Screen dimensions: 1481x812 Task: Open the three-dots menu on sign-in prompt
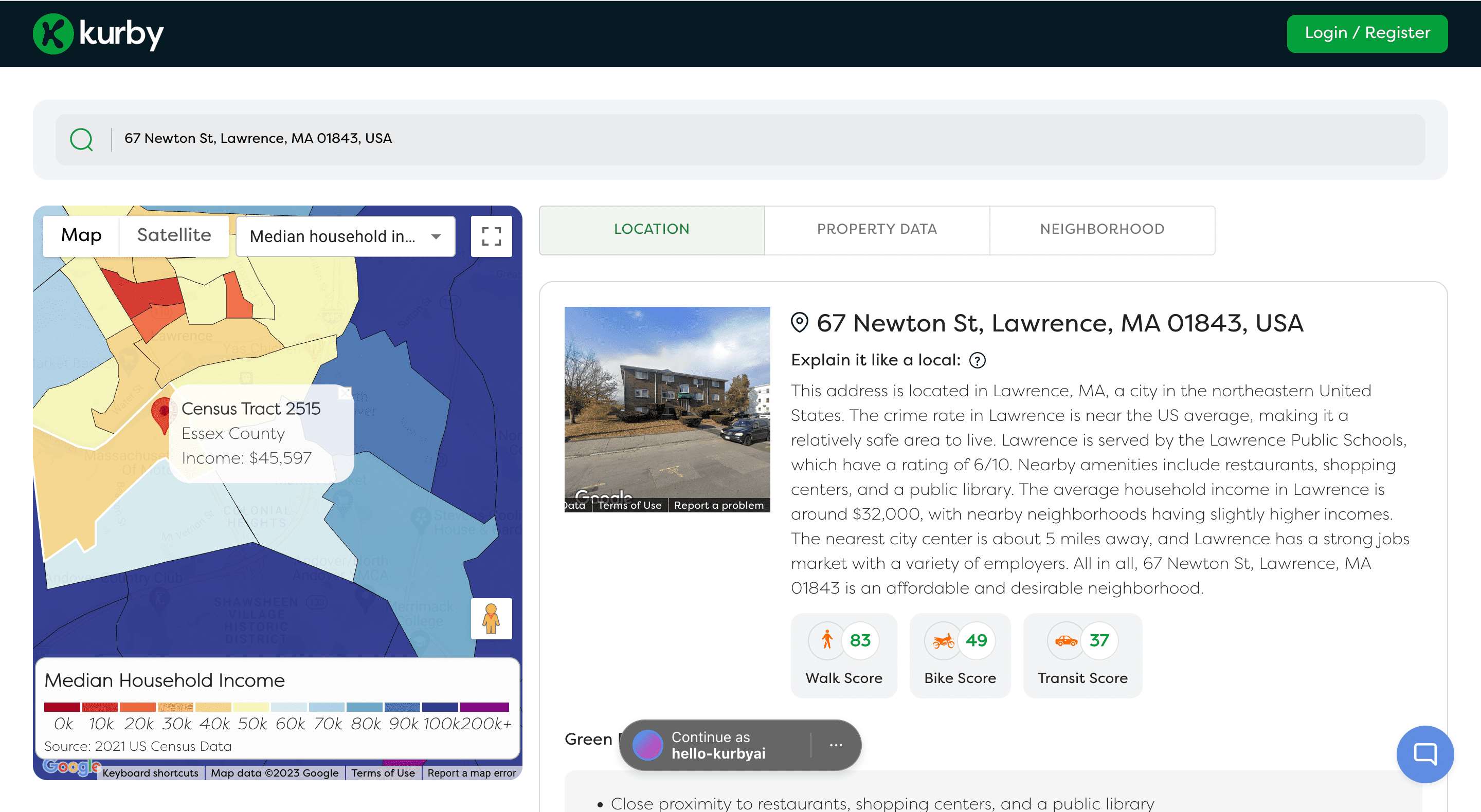[835, 745]
